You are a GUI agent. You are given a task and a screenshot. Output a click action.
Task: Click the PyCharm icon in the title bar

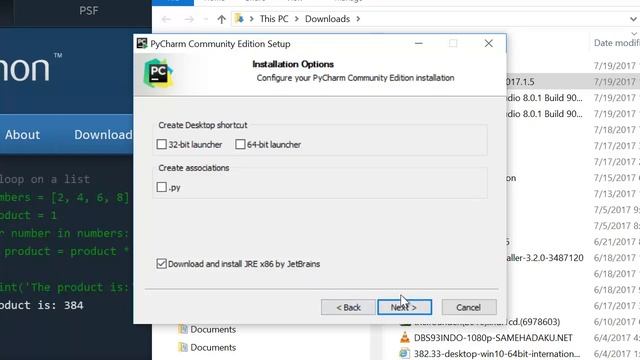pyautogui.click(x=142, y=43)
